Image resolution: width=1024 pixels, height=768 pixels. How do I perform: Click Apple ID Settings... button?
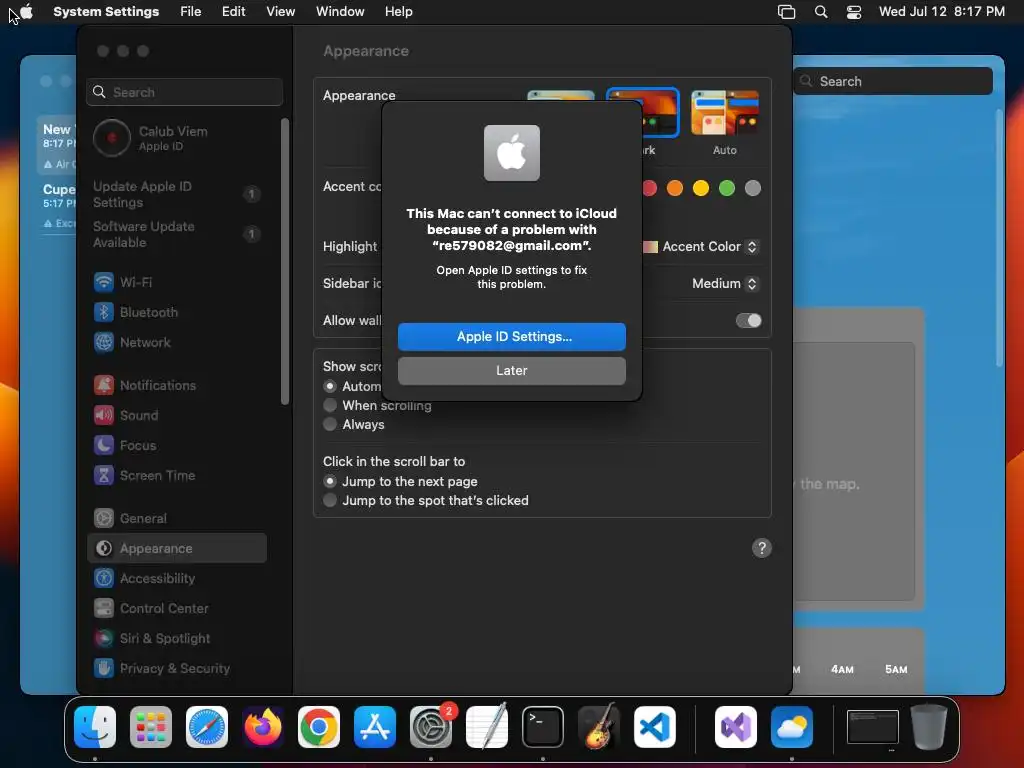512,337
